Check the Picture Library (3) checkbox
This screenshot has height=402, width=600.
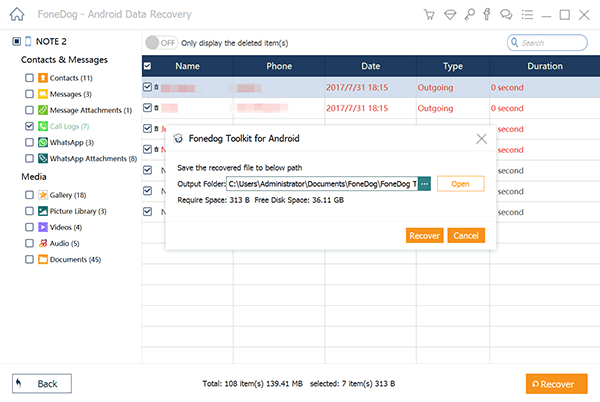click(x=29, y=211)
